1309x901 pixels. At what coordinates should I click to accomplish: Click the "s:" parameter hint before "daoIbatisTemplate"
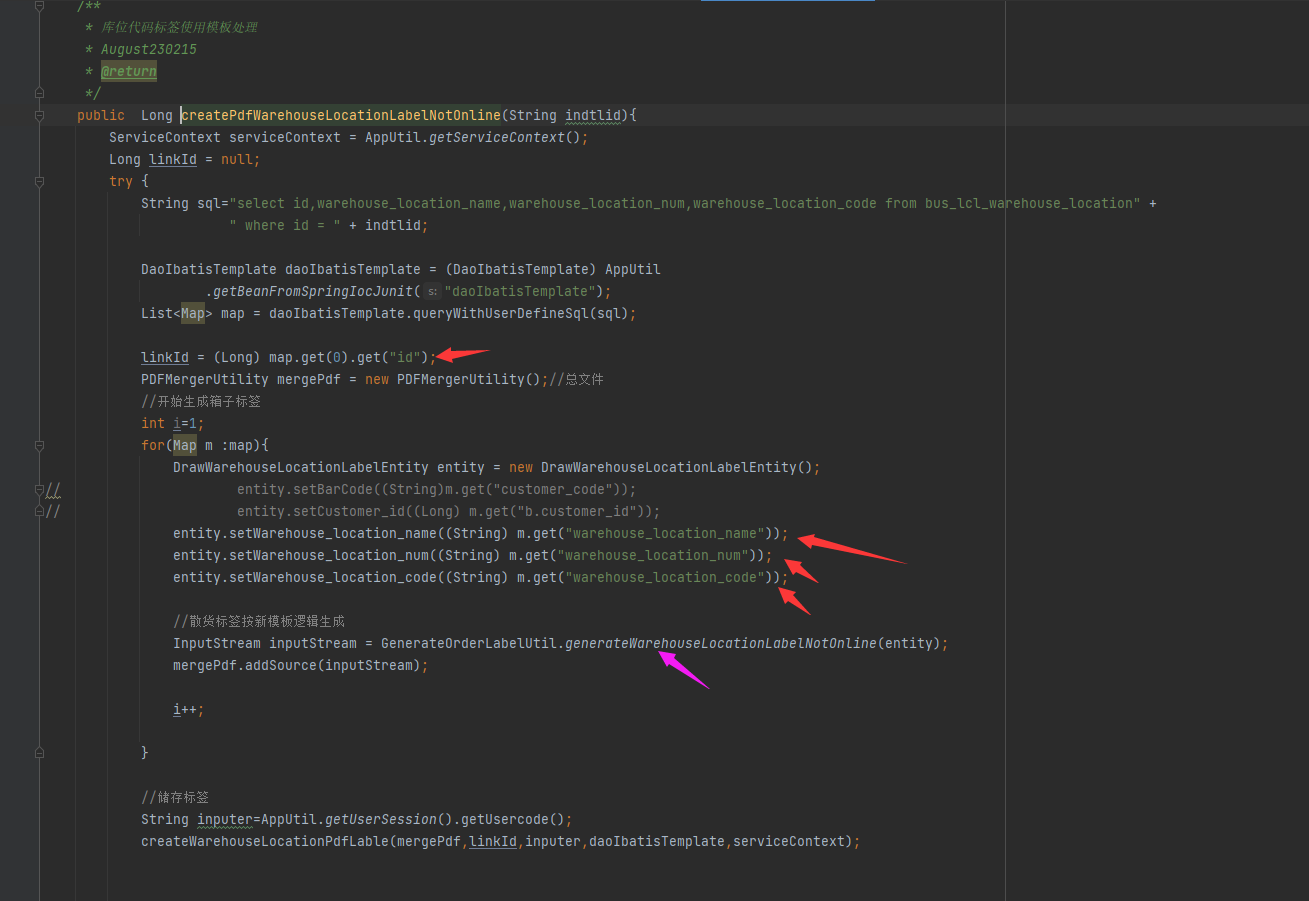pos(433,292)
